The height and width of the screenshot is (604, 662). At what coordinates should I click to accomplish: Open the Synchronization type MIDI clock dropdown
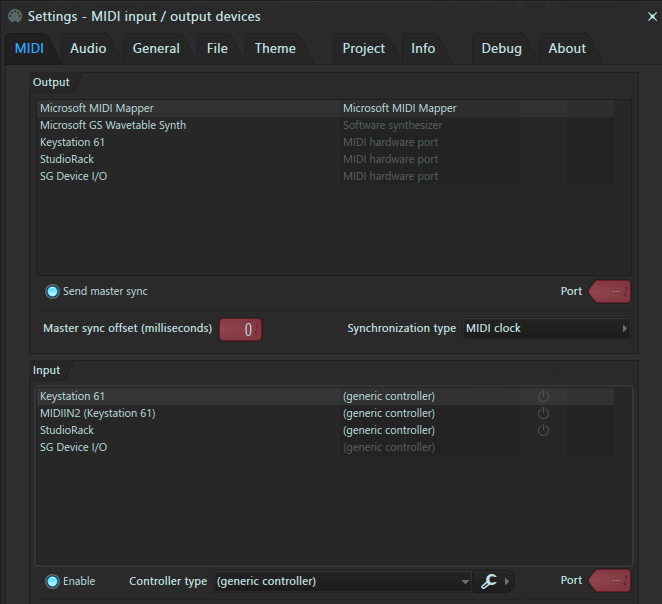[x=546, y=328]
